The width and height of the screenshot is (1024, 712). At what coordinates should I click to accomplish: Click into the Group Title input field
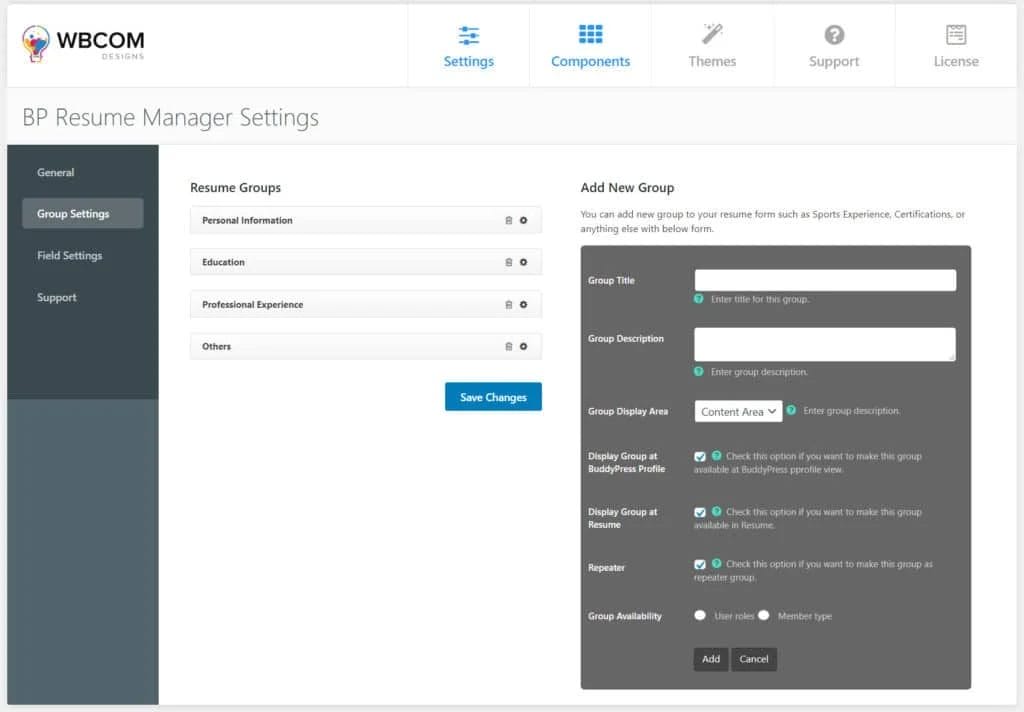pyautogui.click(x=825, y=281)
